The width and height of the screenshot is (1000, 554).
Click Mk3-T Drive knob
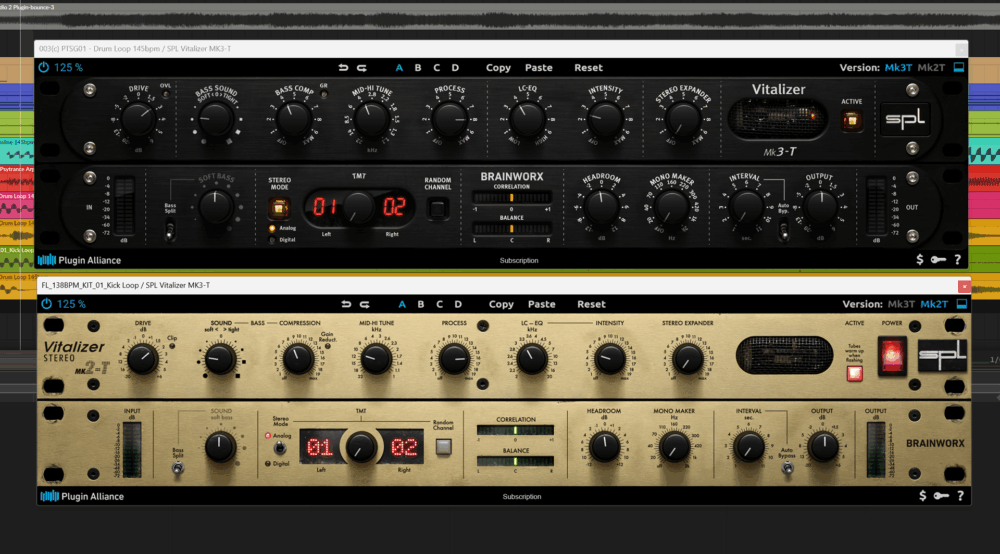138,119
